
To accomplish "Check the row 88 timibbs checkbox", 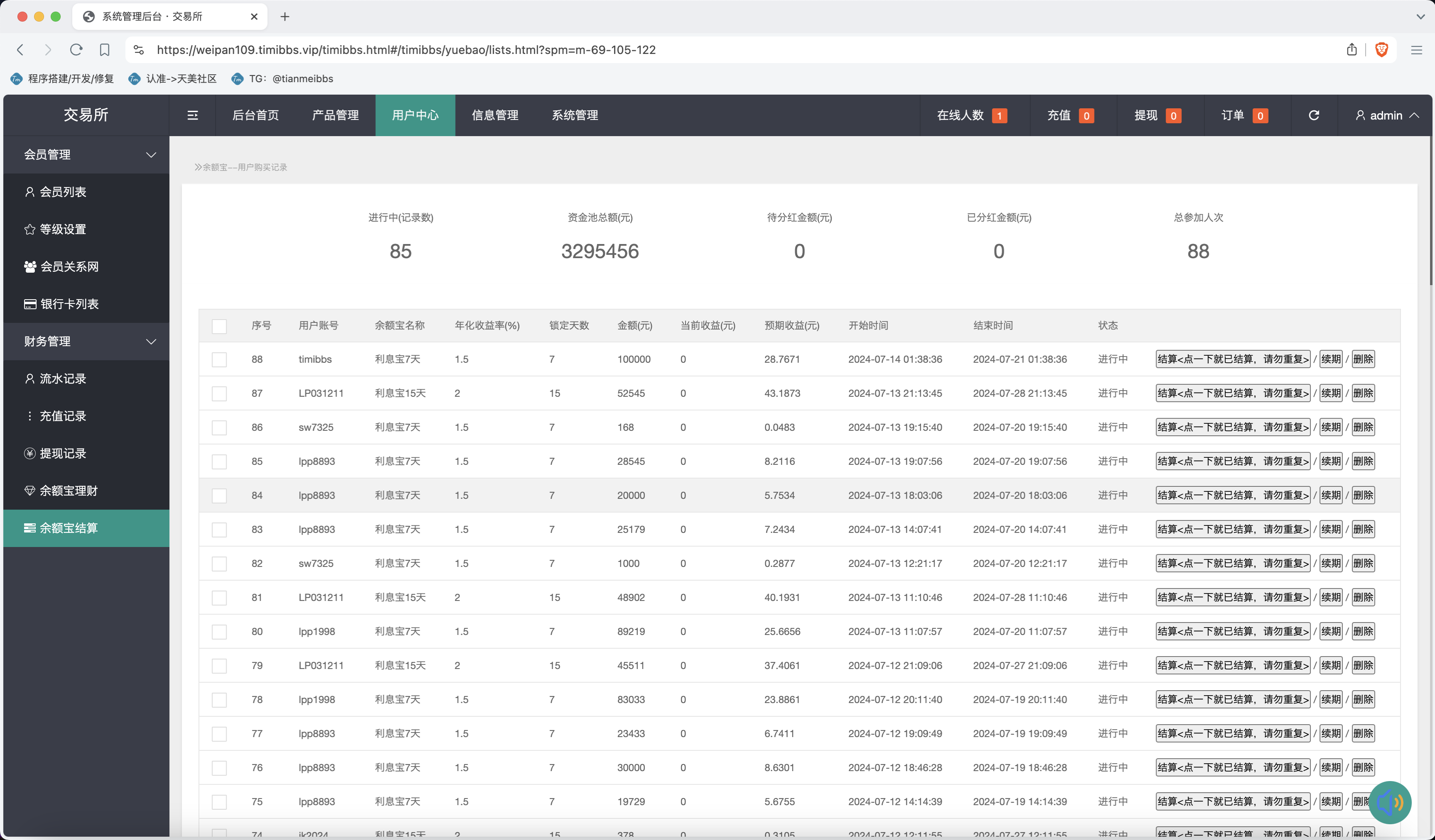I will (x=219, y=360).
